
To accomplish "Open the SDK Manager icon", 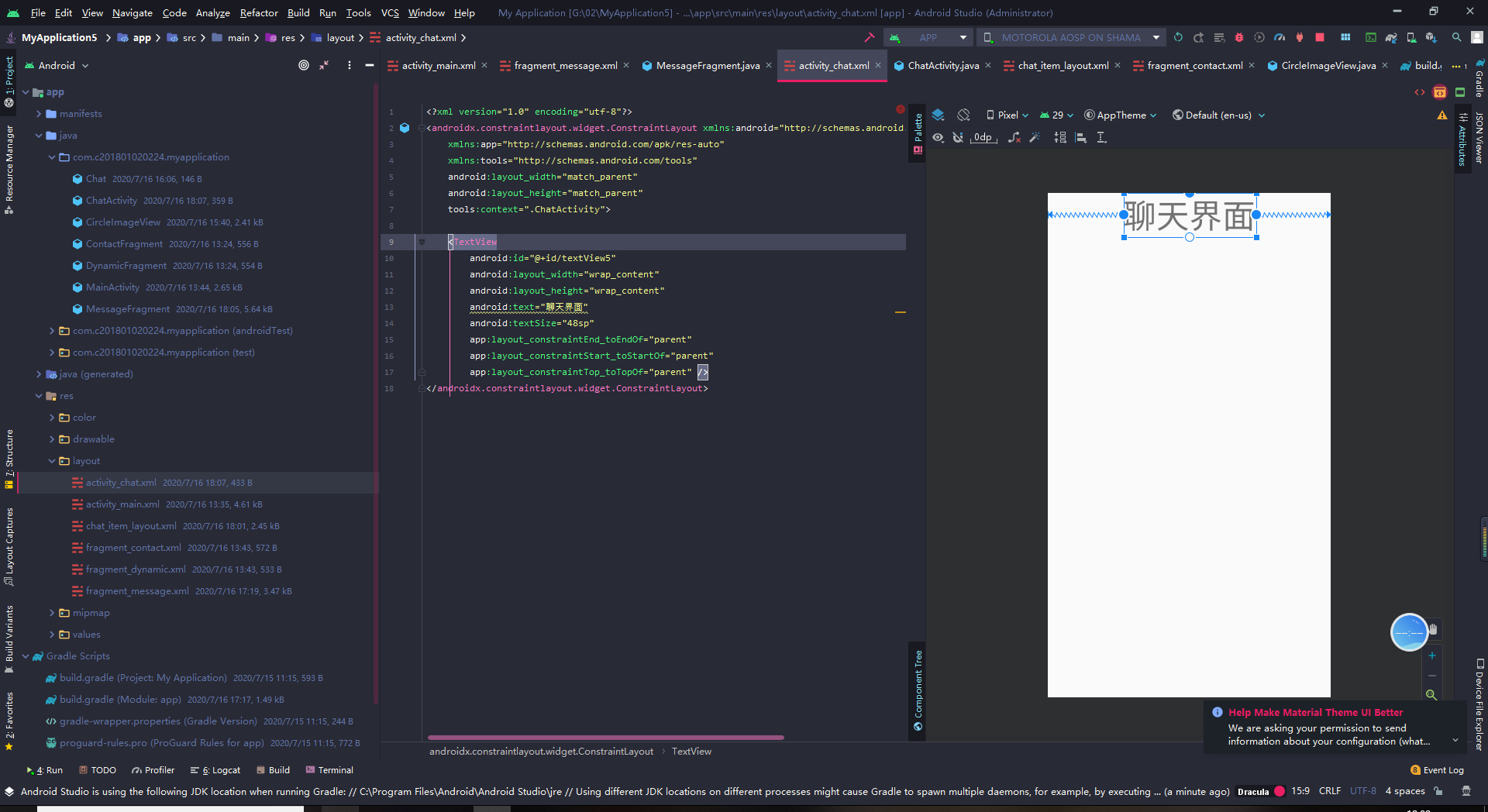I will [1431, 37].
